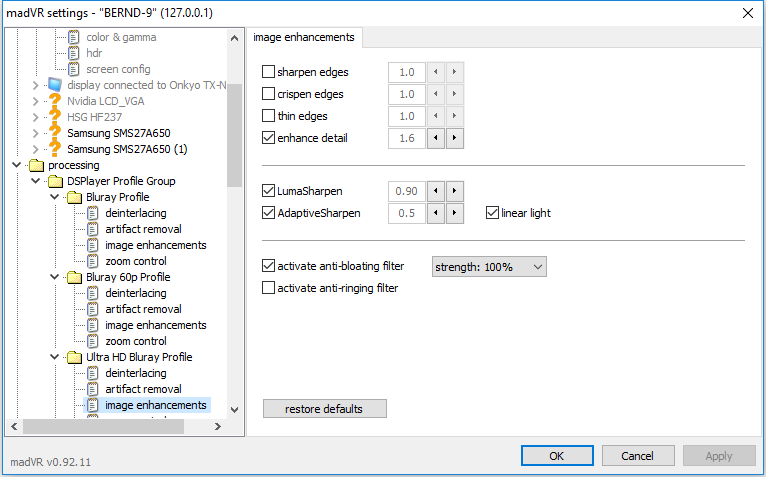The image size is (766, 477).
Task: Confirm settings with the OK button
Action: click(557, 455)
